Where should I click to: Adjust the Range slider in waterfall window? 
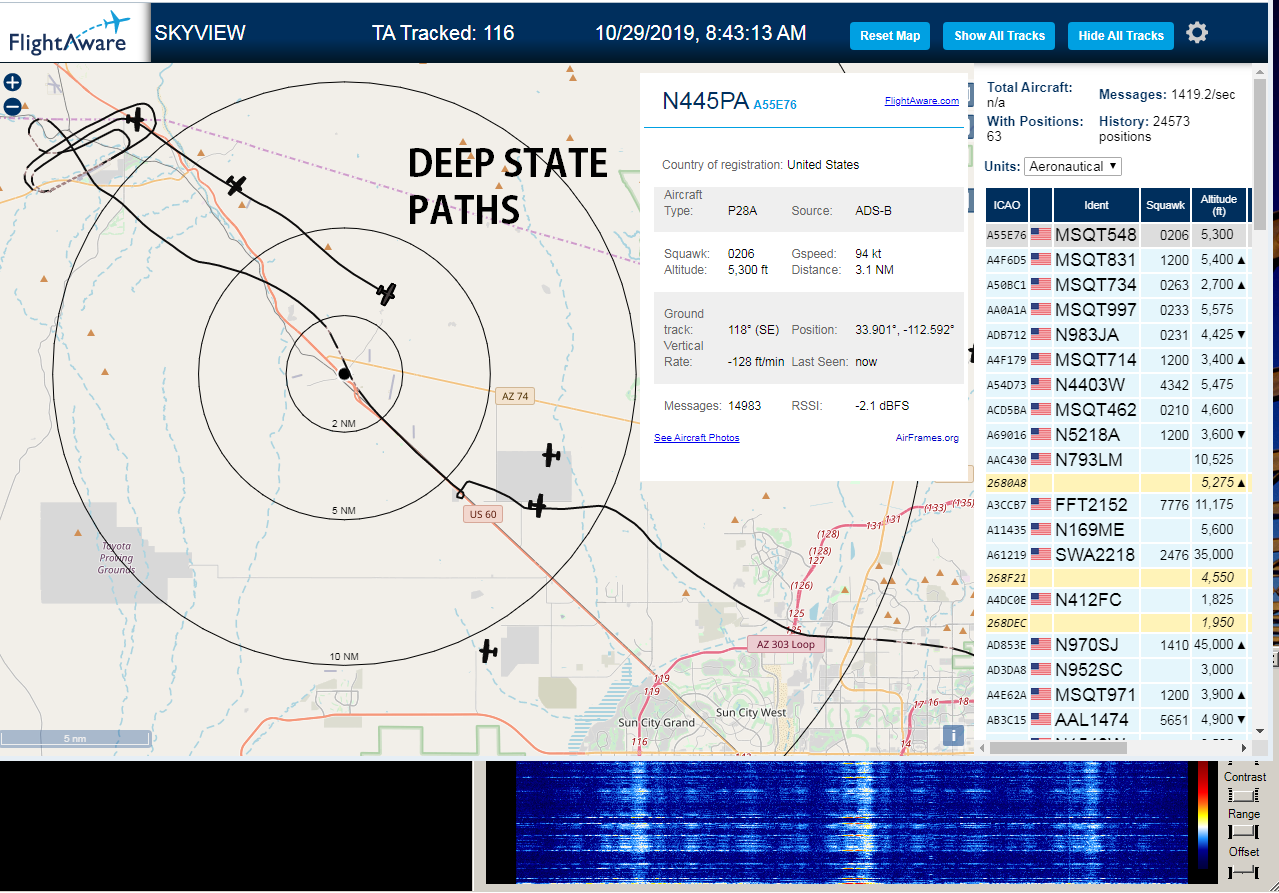pos(1243,832)
